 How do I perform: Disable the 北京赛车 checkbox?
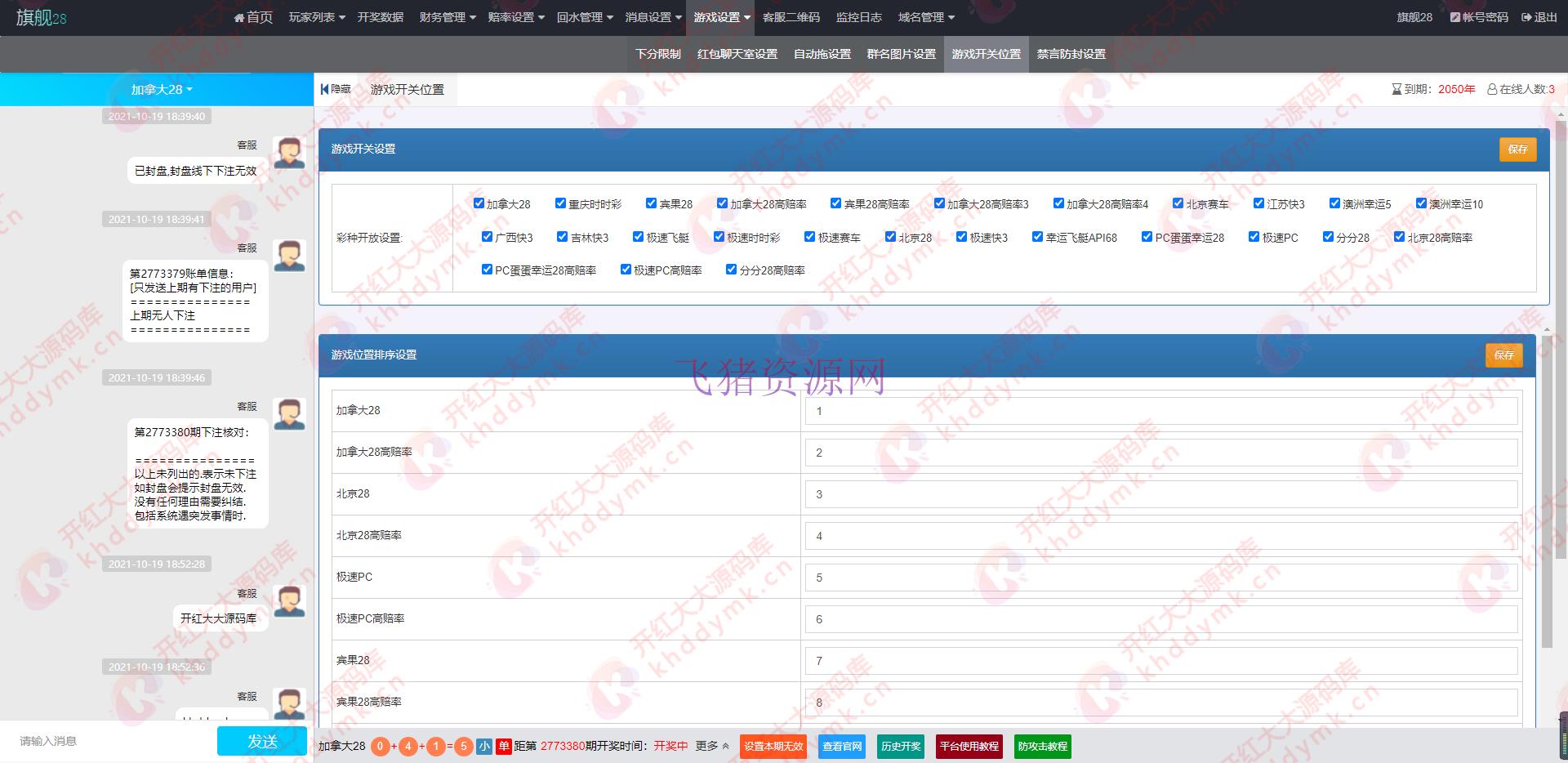1177,203
